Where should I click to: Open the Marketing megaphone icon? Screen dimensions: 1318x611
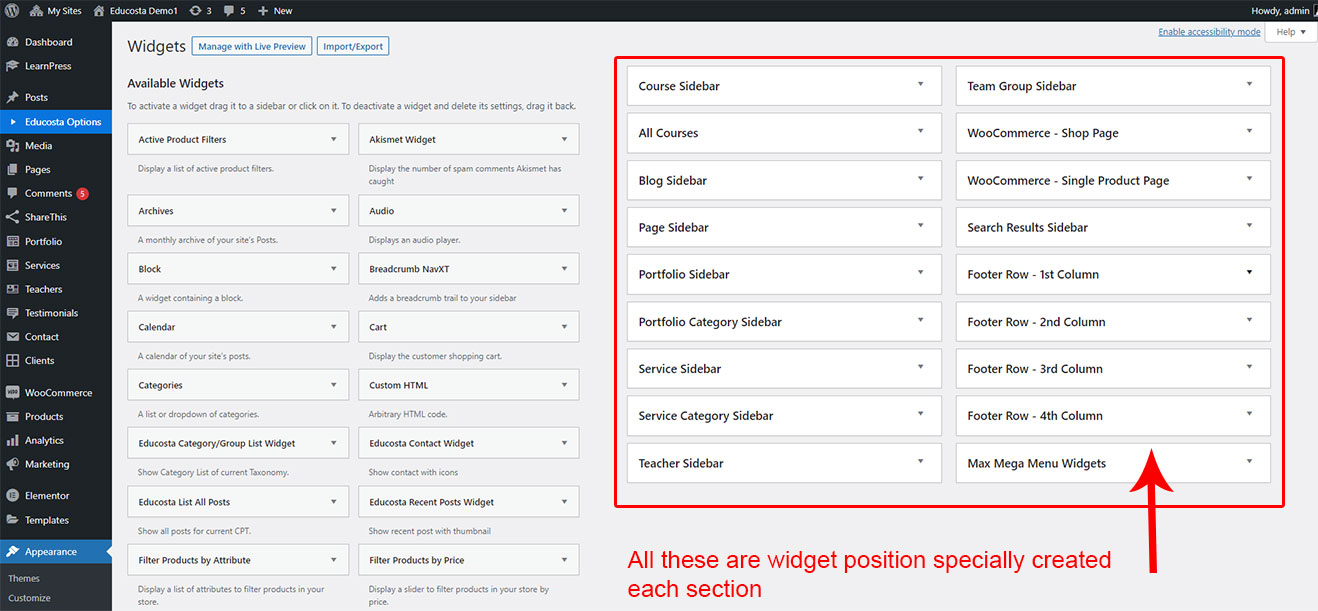click(12, 465)
